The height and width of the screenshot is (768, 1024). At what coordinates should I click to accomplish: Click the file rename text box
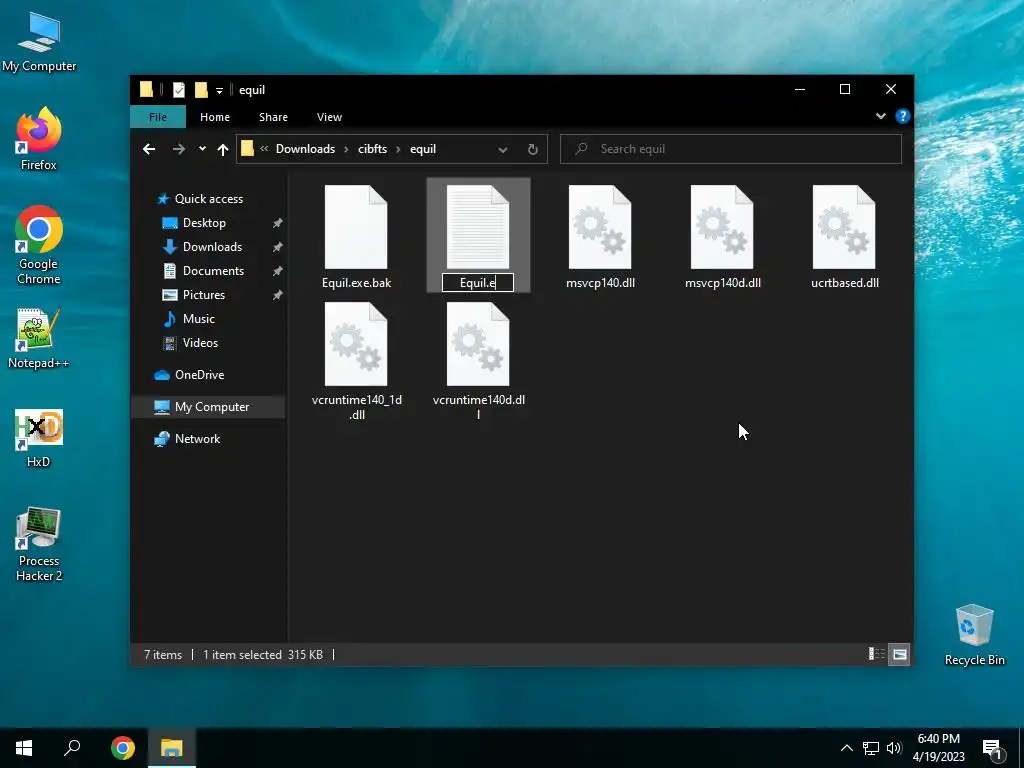point(478,282)
